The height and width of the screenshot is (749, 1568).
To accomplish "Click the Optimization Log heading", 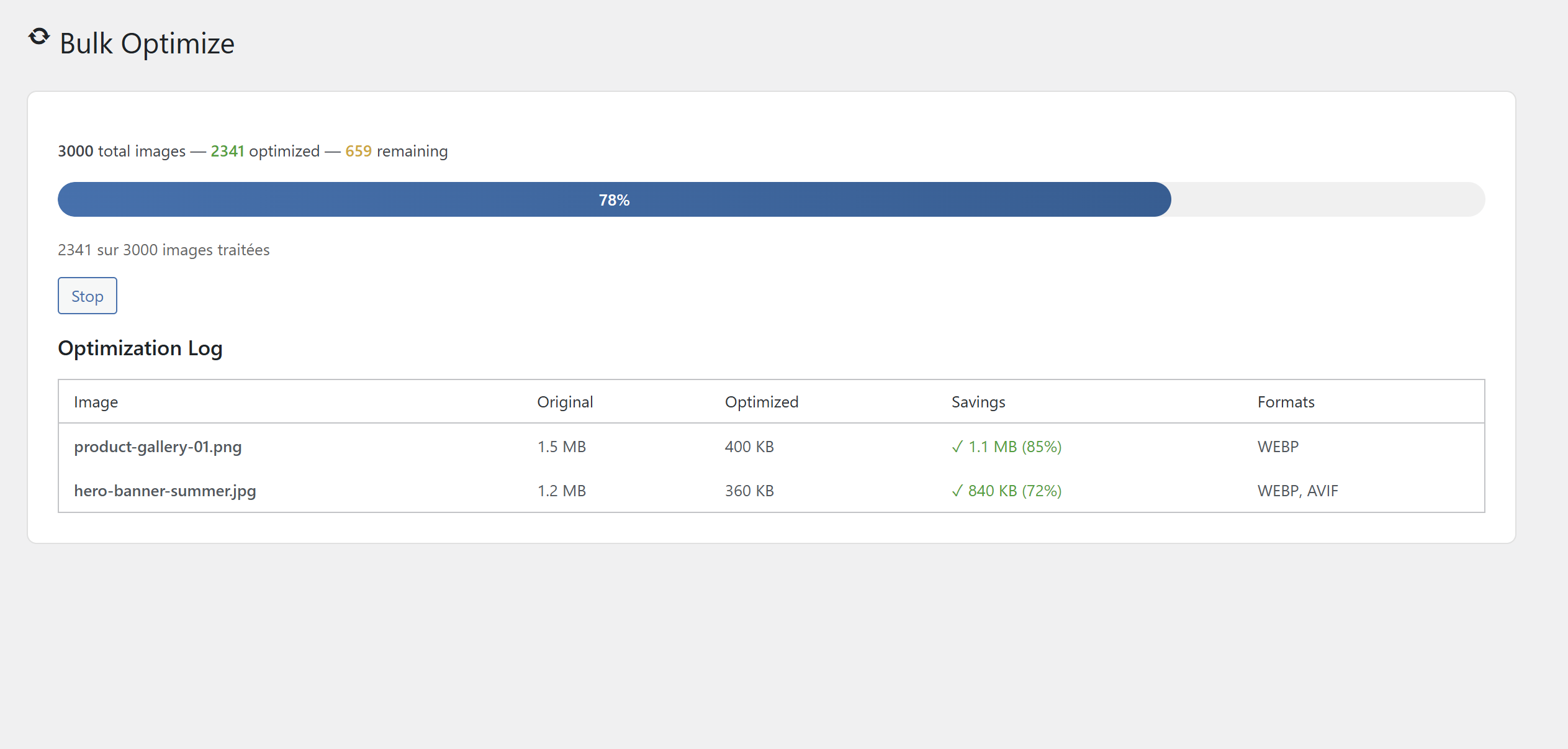I will (x=140, y=348).
